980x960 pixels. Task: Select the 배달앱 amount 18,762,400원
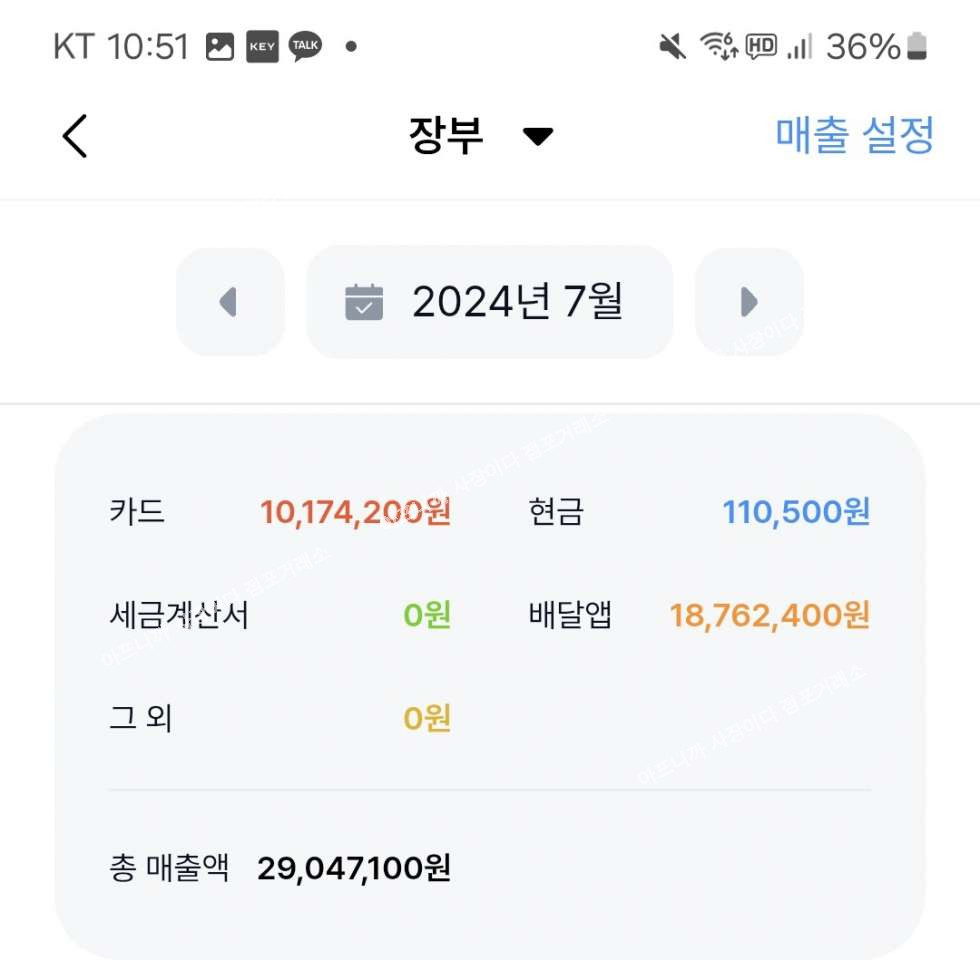pos(770,615)
